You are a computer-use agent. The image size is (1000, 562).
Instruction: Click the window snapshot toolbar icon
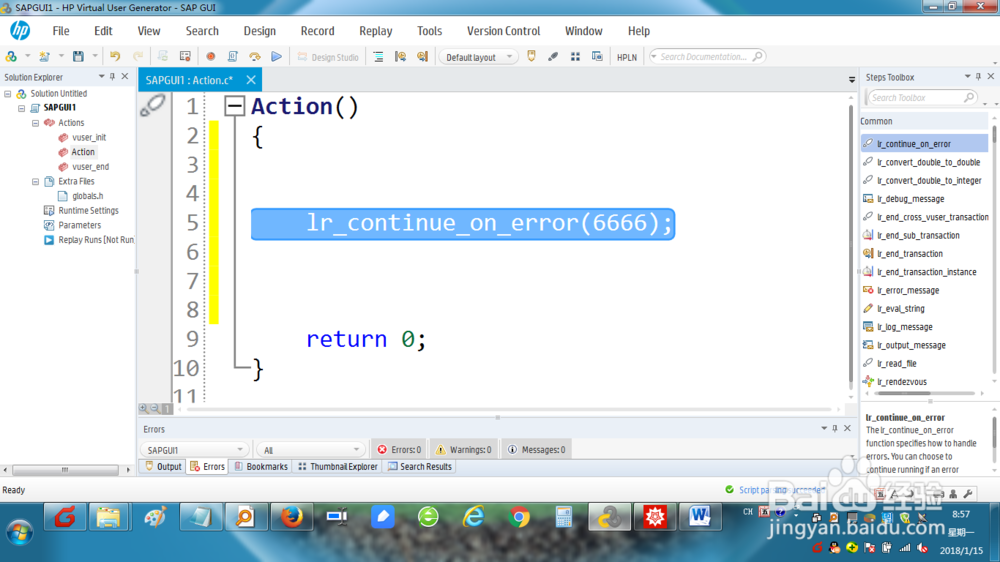pos(597,57)
